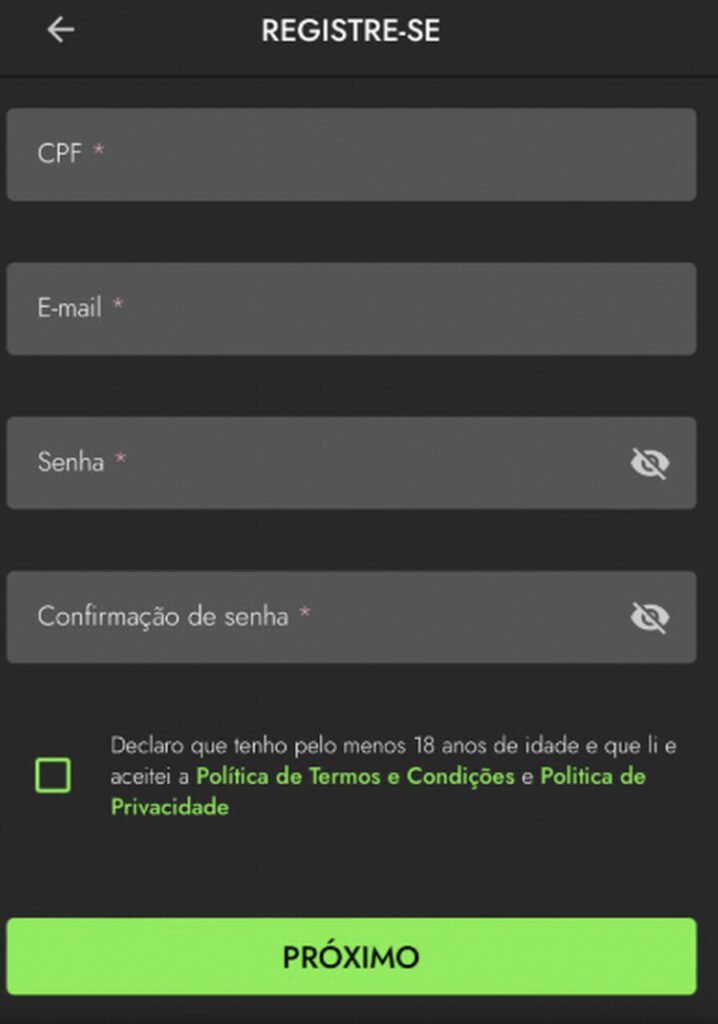Tap the E-mail label text
Screen dimensions: 718x1024
pos(69,308)
